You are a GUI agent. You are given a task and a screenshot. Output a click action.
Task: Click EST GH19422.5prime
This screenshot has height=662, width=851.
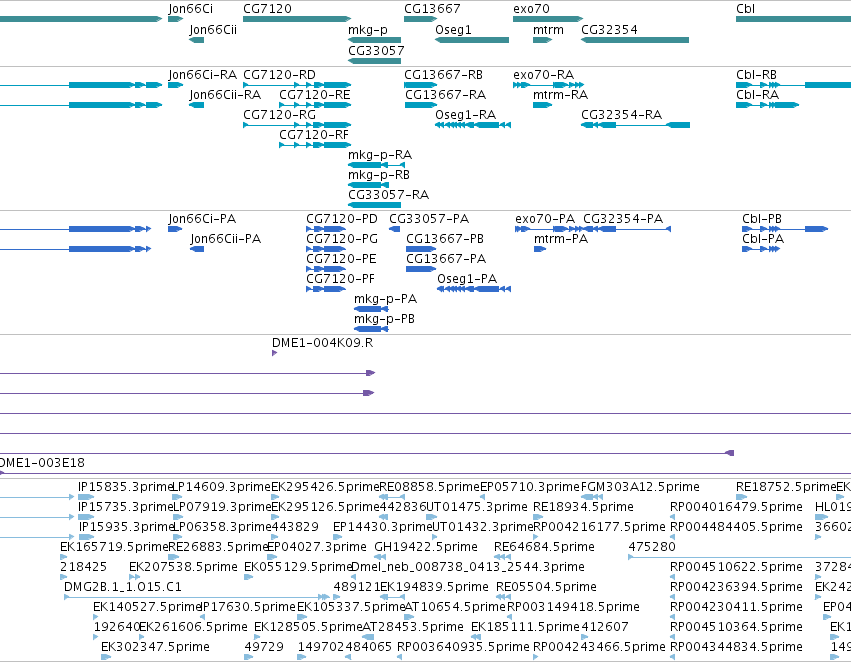[426, 547]
